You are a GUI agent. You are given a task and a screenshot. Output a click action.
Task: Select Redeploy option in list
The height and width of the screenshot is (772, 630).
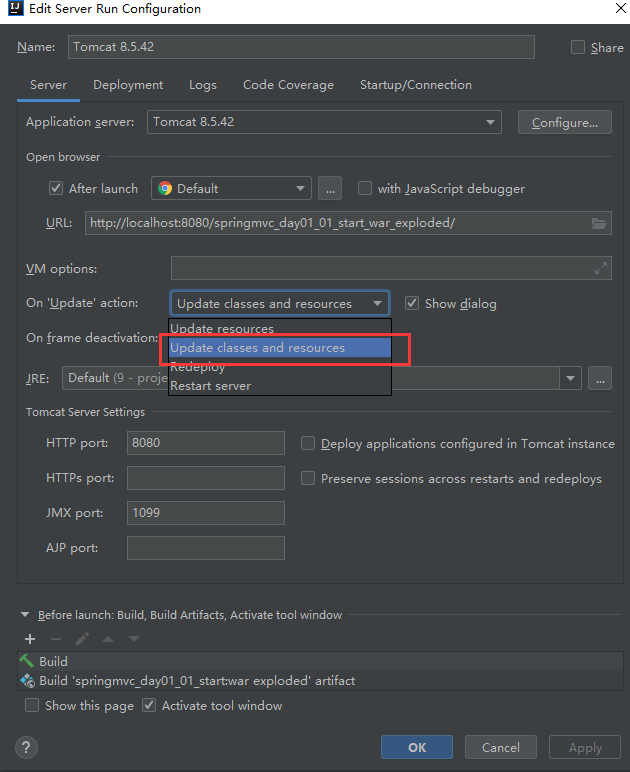pyautogui.click(x=280, y=367)
